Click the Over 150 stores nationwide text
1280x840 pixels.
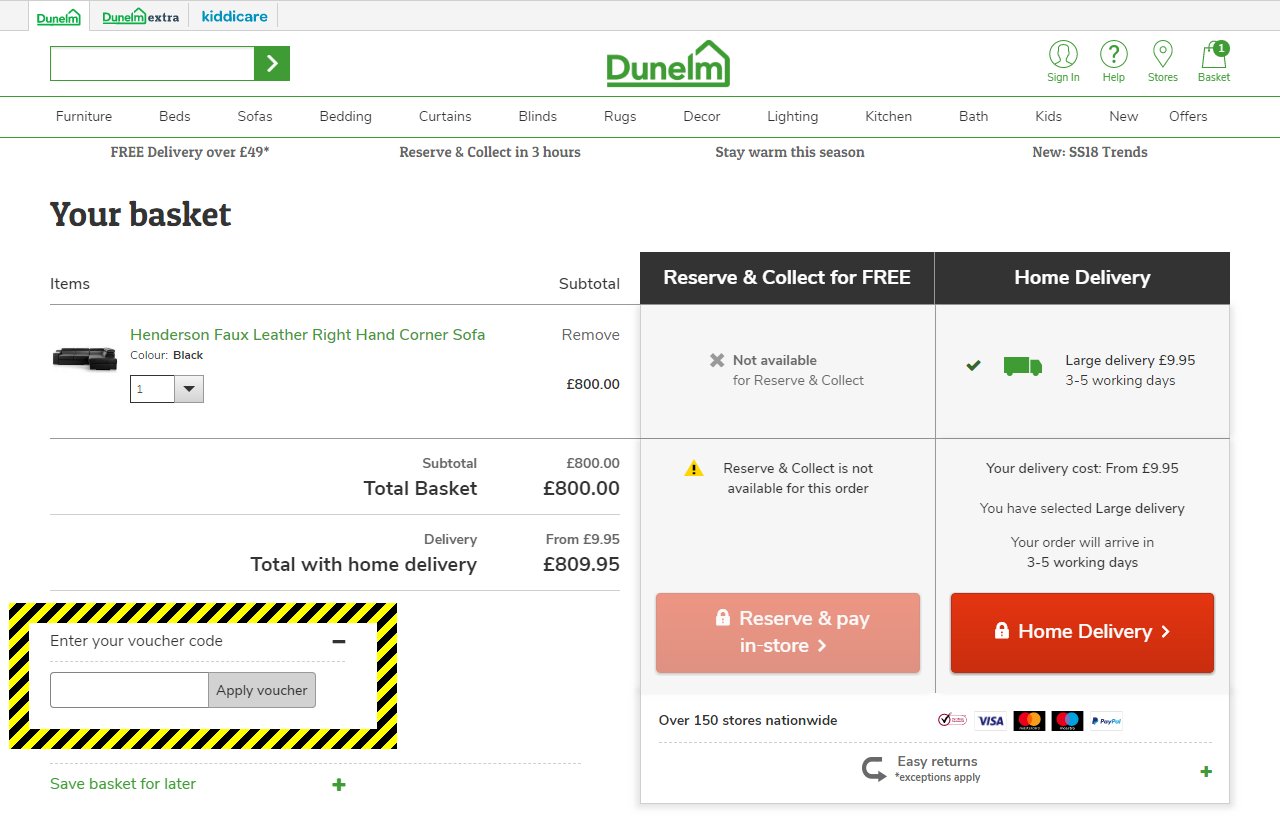click(748, 720)
